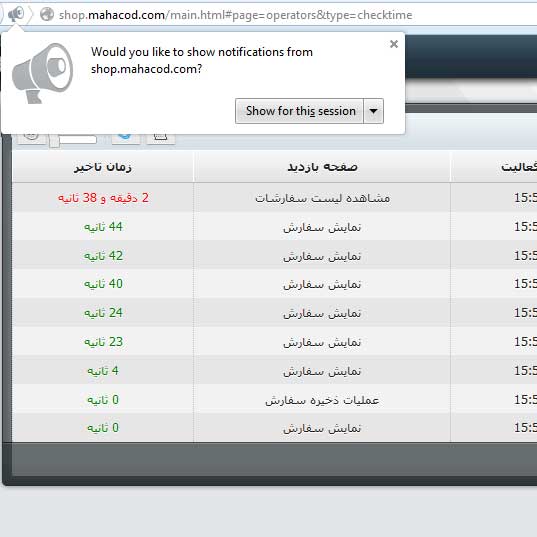This screenshot has width=537, height=537.
Task: Open the notification options dropdown arrow
Action: coord(373,111)
